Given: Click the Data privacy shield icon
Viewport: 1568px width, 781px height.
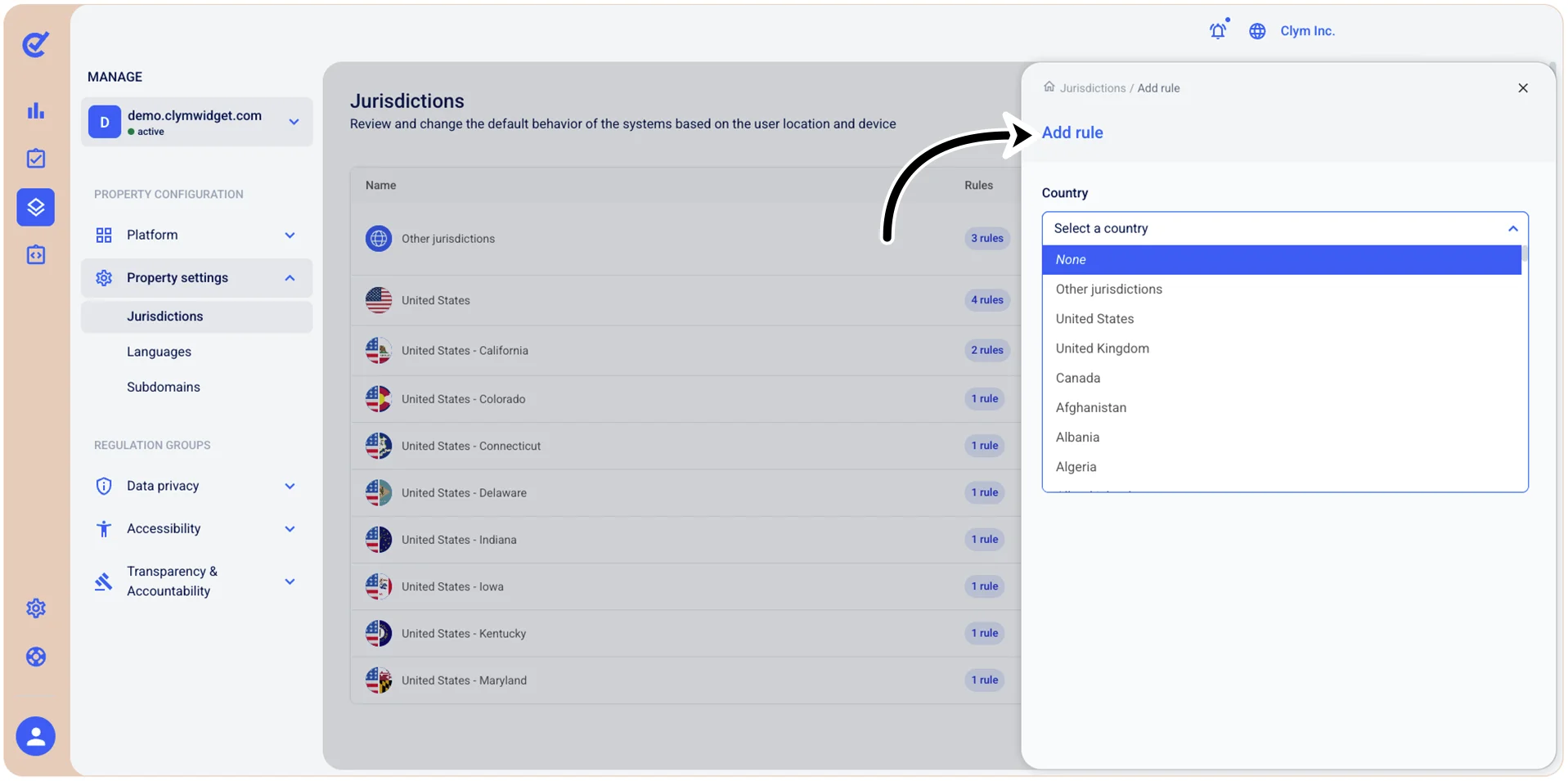Looking at the screenshot, I should (x=104, y=486).
